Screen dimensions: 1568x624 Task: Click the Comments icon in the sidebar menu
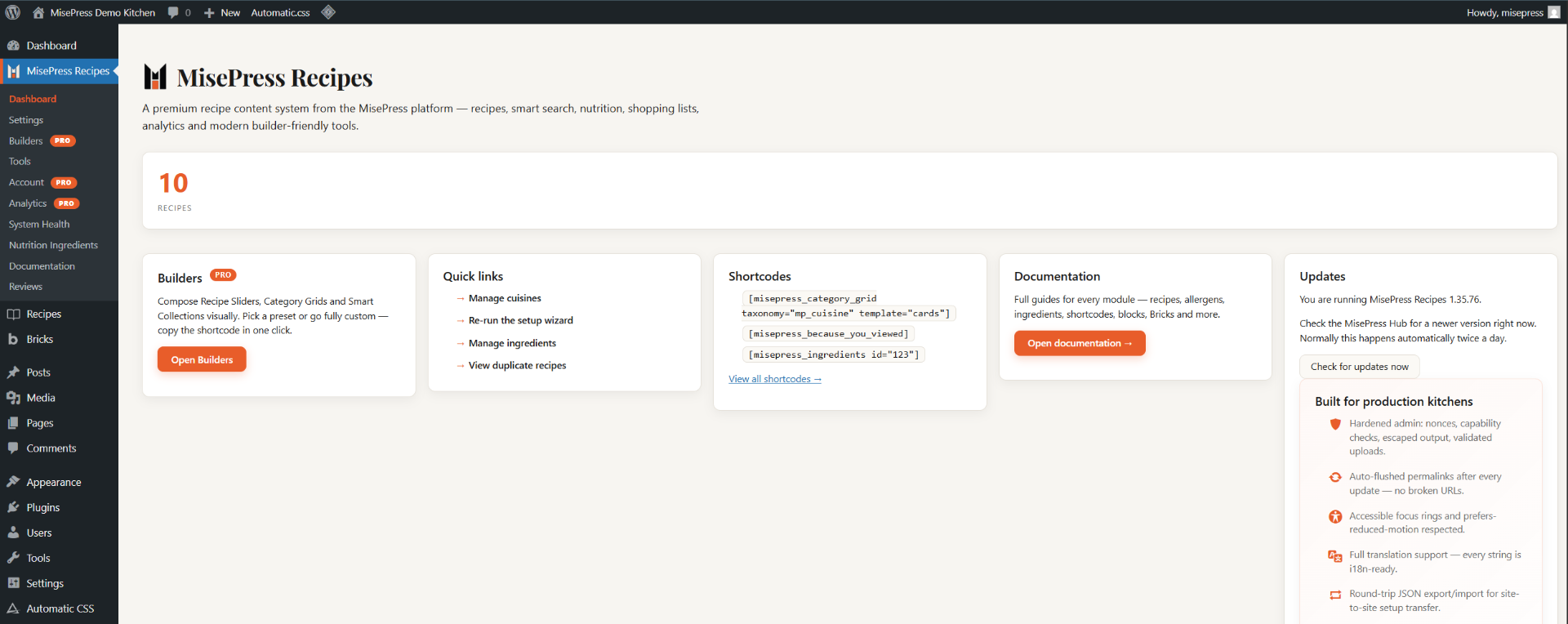click(13, 448)
